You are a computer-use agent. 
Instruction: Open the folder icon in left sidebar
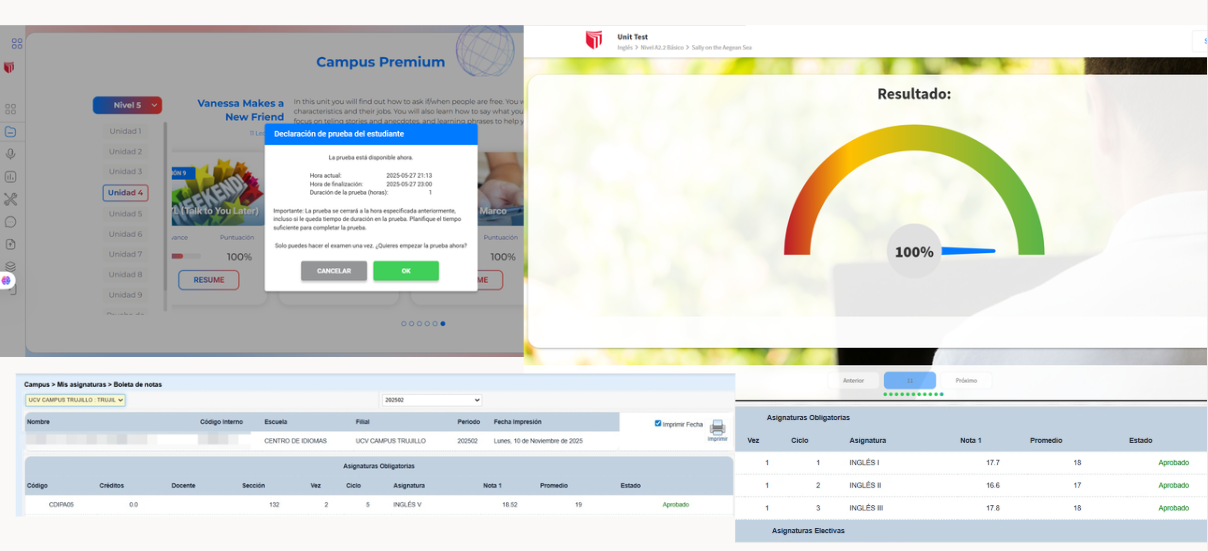[x=10, y=132]
